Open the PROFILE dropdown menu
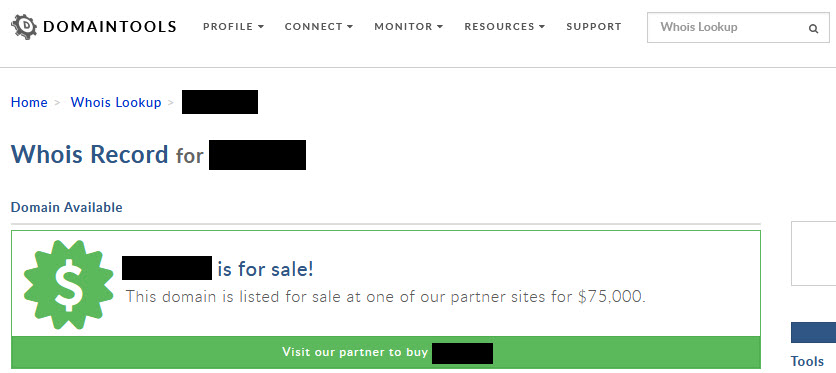 coord(234,27)
